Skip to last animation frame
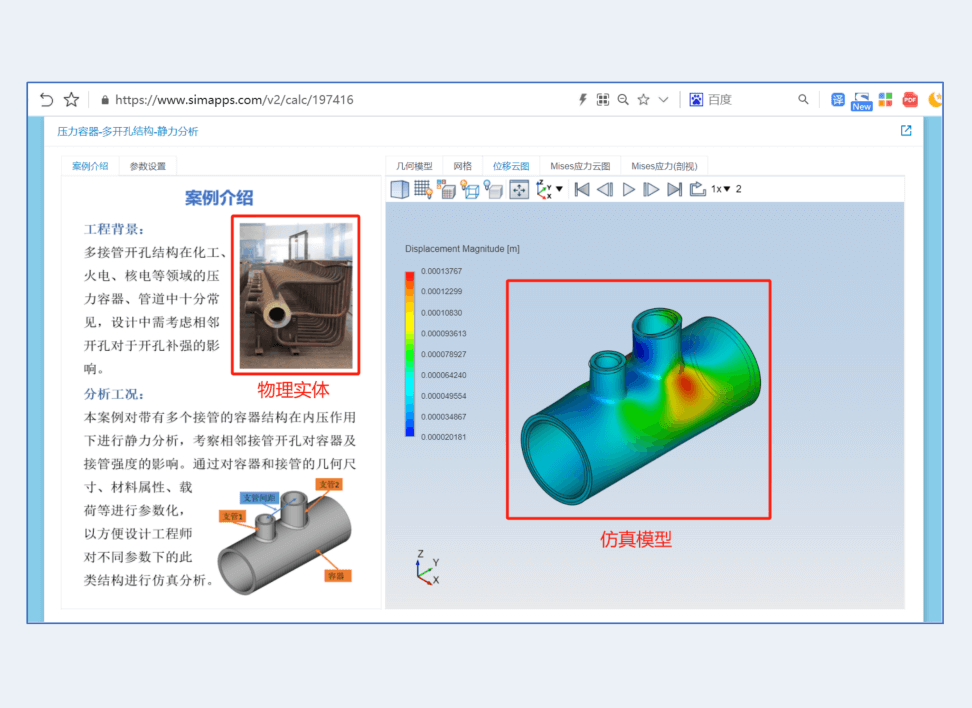The width and height of the screenshot is (972, 708). pos(675,189)
